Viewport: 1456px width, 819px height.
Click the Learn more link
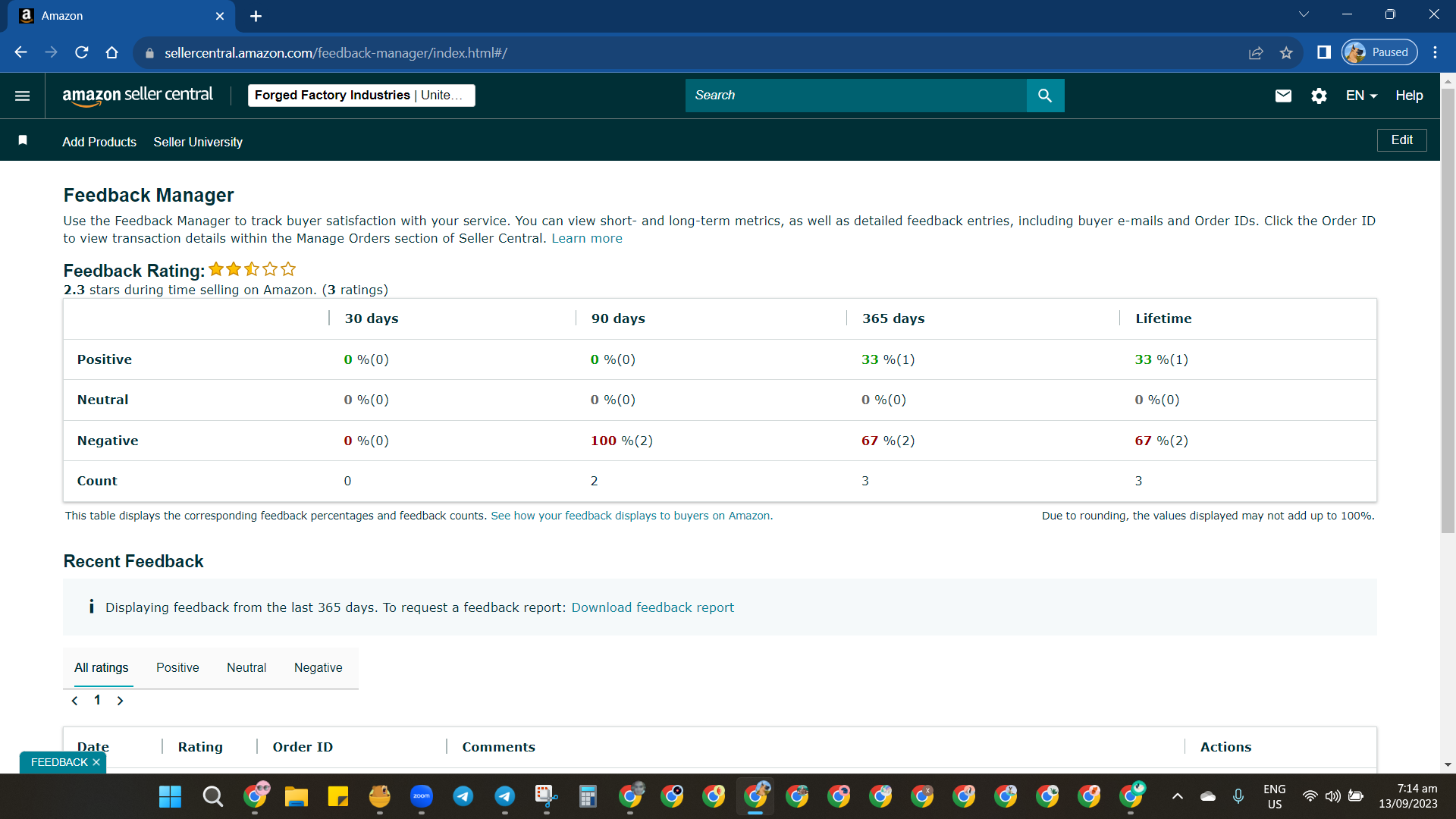[587, 238]
